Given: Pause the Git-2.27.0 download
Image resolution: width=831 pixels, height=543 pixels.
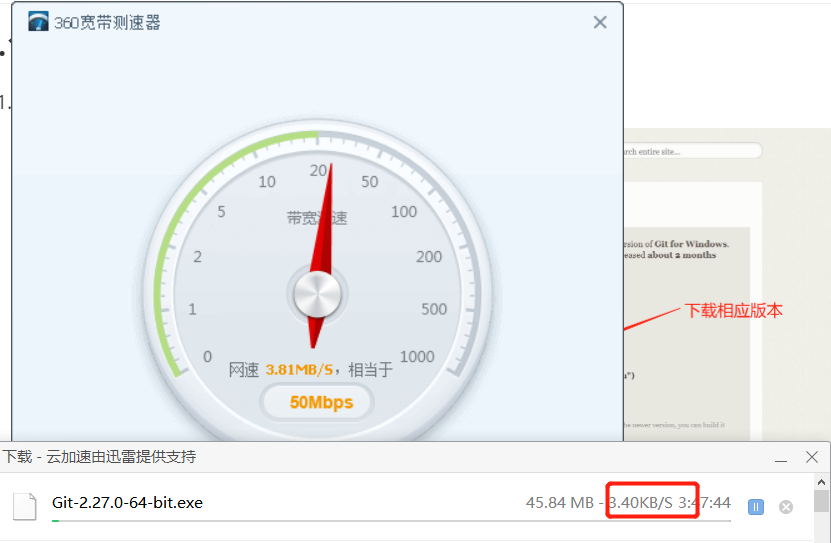Looking at the screenshot, I should pyautogui.click(x=756, y=507).
